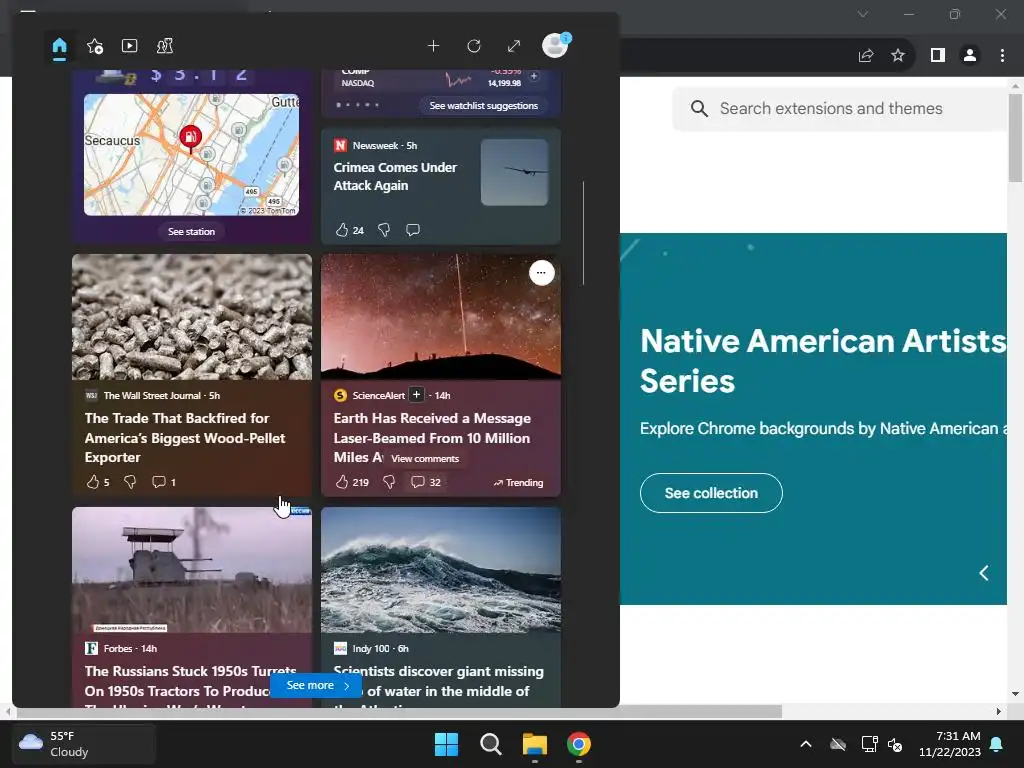This screenshot has width=1024, height=768.
Task: Open Chrome tab search chevron
Action: pyautogui.click(x=863, y=14)
